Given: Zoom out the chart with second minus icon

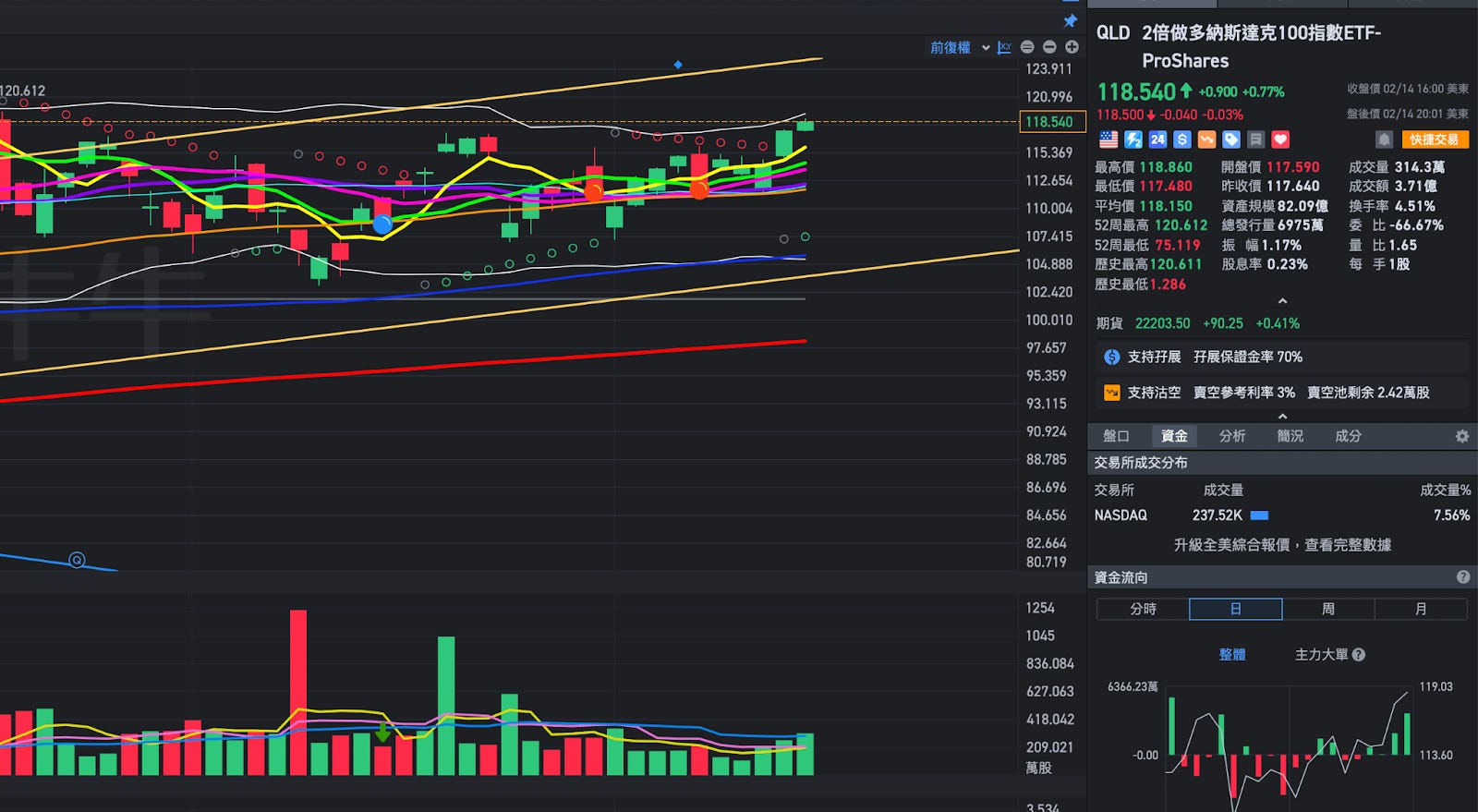Looking at the screenshot, I should pyautogui.click(x=1049, y=47).
